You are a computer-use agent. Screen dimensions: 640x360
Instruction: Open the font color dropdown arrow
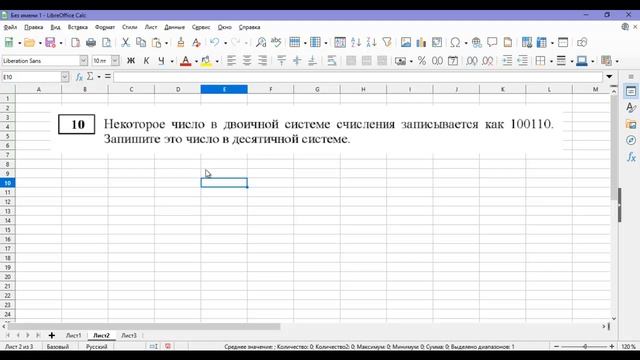(x=196, y=61)
